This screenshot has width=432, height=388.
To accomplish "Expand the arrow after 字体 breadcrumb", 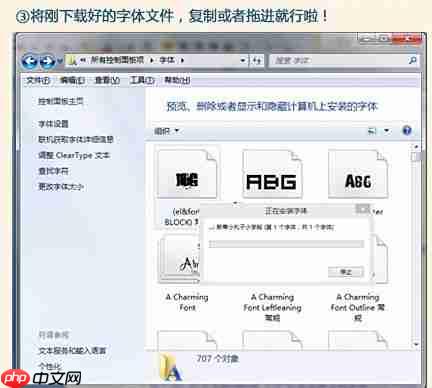I will [x=182, y=60].
